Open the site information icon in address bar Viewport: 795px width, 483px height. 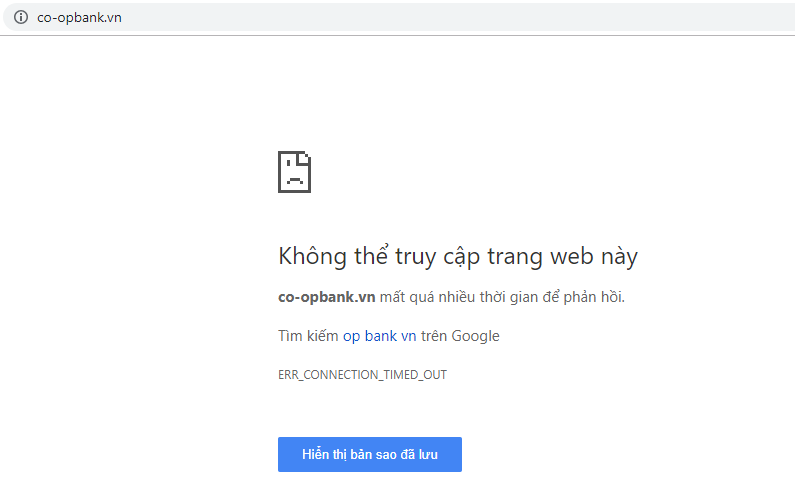coord(21,17)
